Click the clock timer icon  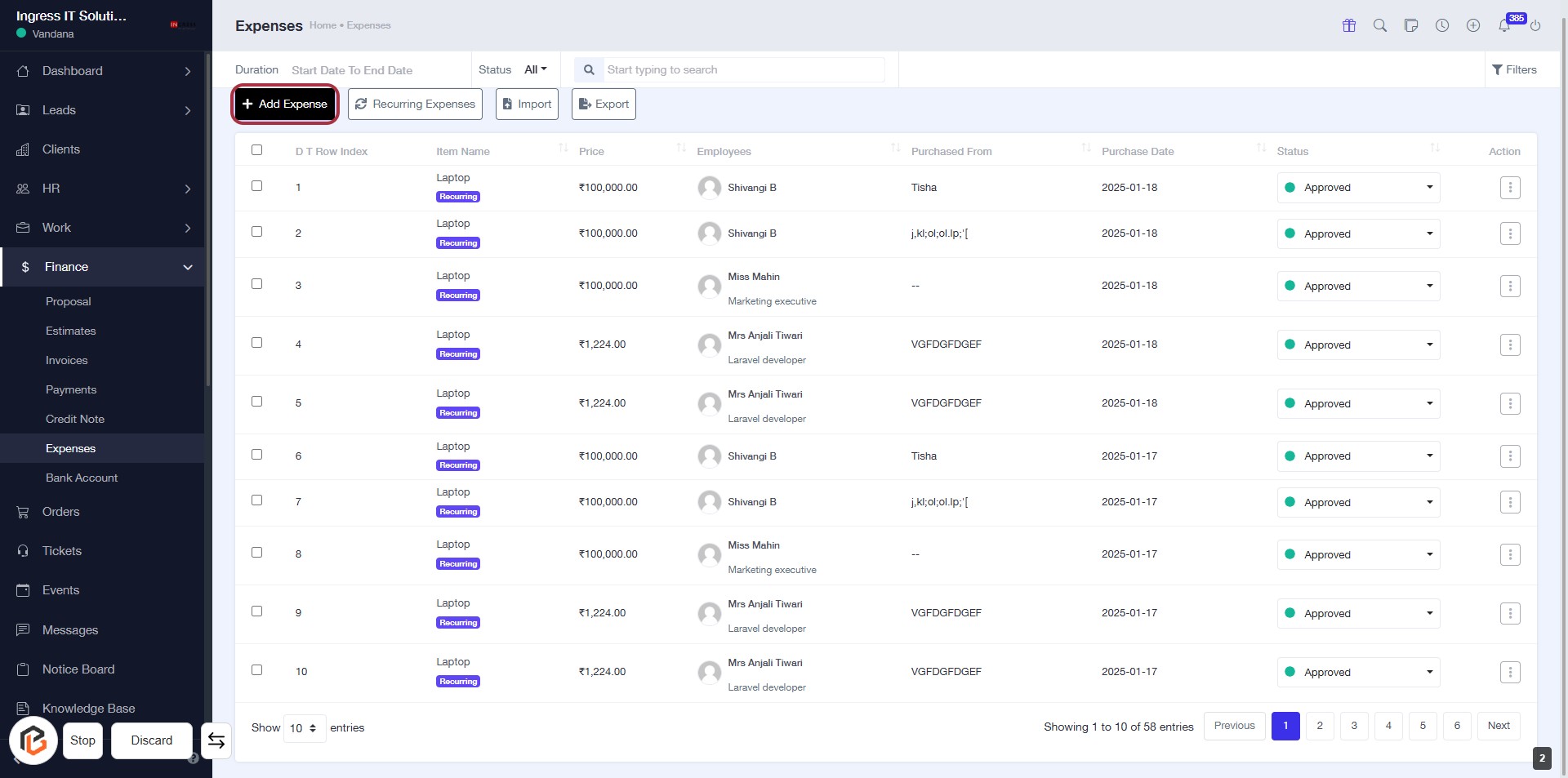[x=1442, y=25]
